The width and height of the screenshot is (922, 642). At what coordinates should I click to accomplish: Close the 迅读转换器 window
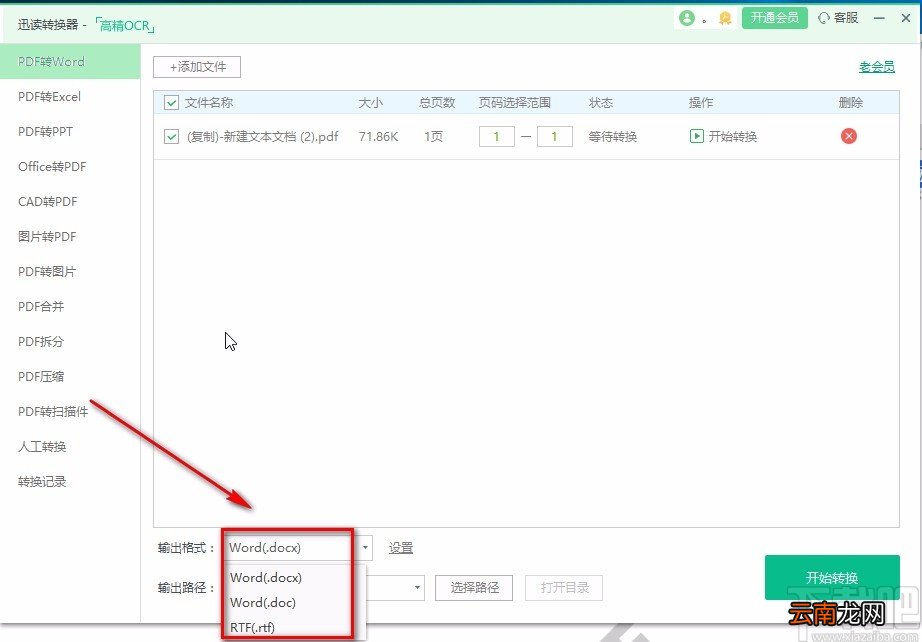[906, 18]
